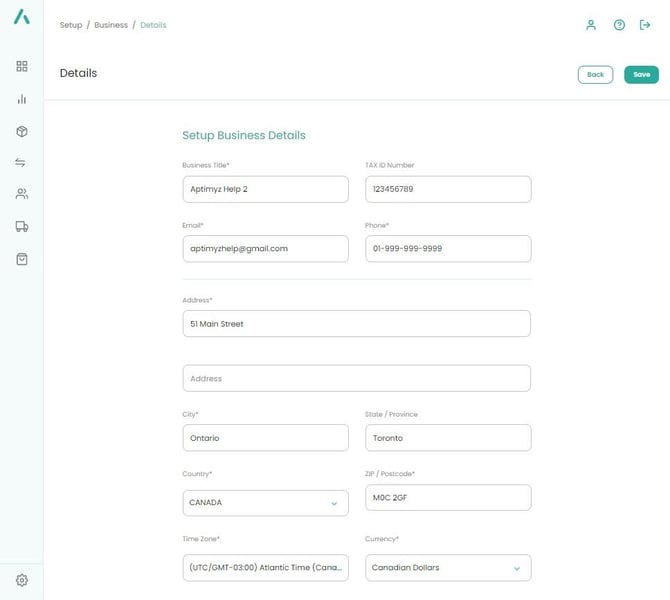Open the transfer arrows icon in sidebar
670x600 pixels.
pos(21,162)
